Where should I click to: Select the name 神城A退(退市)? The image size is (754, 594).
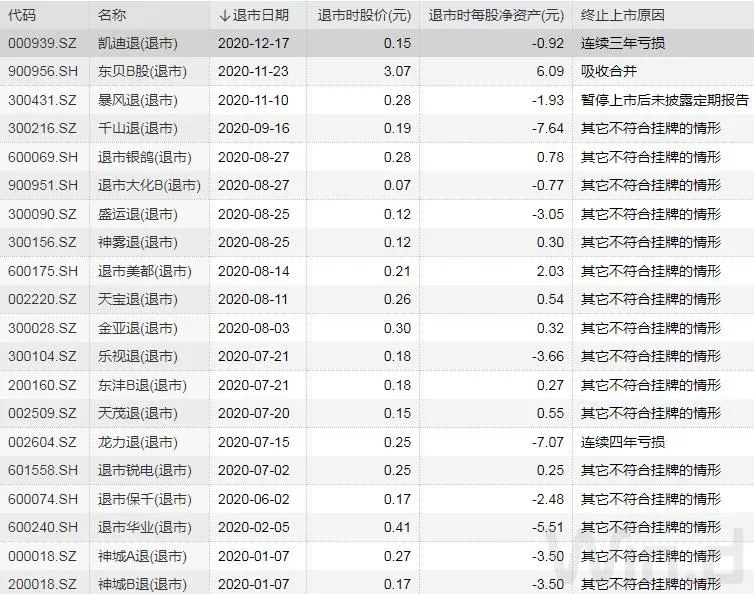142,556
